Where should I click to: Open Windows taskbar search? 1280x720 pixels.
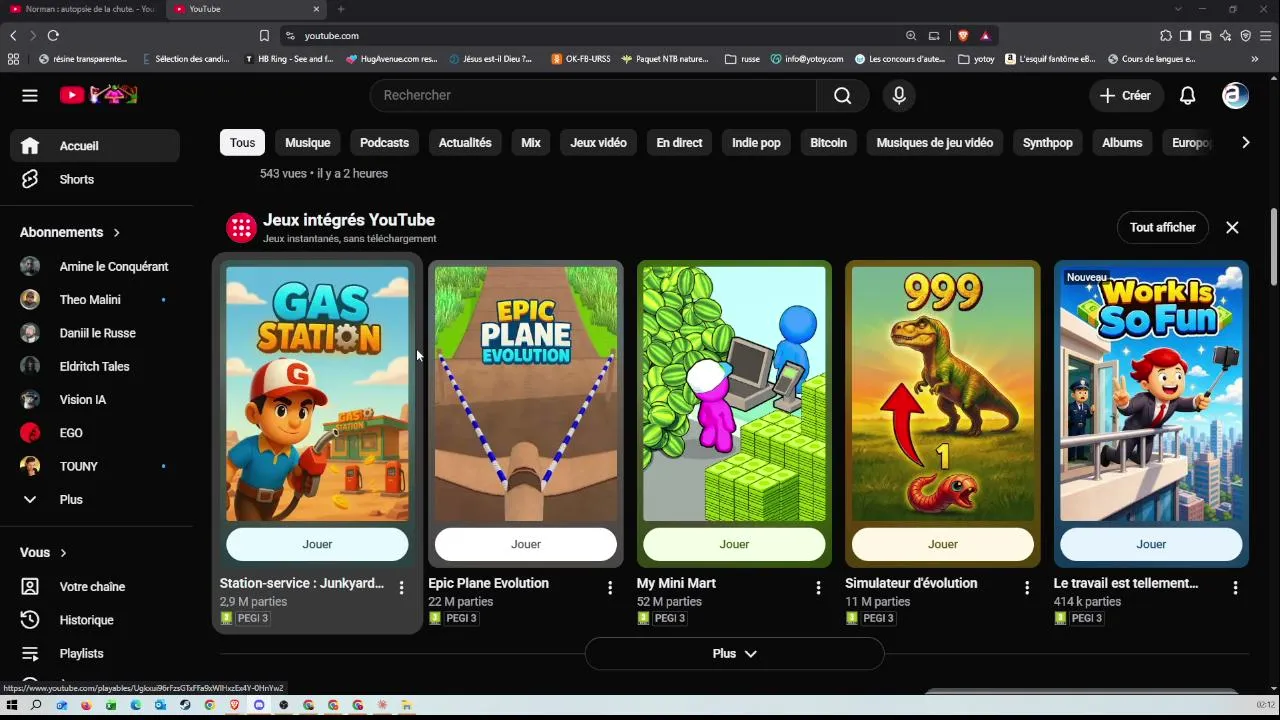pyautogui.click(x=36, y=705)
